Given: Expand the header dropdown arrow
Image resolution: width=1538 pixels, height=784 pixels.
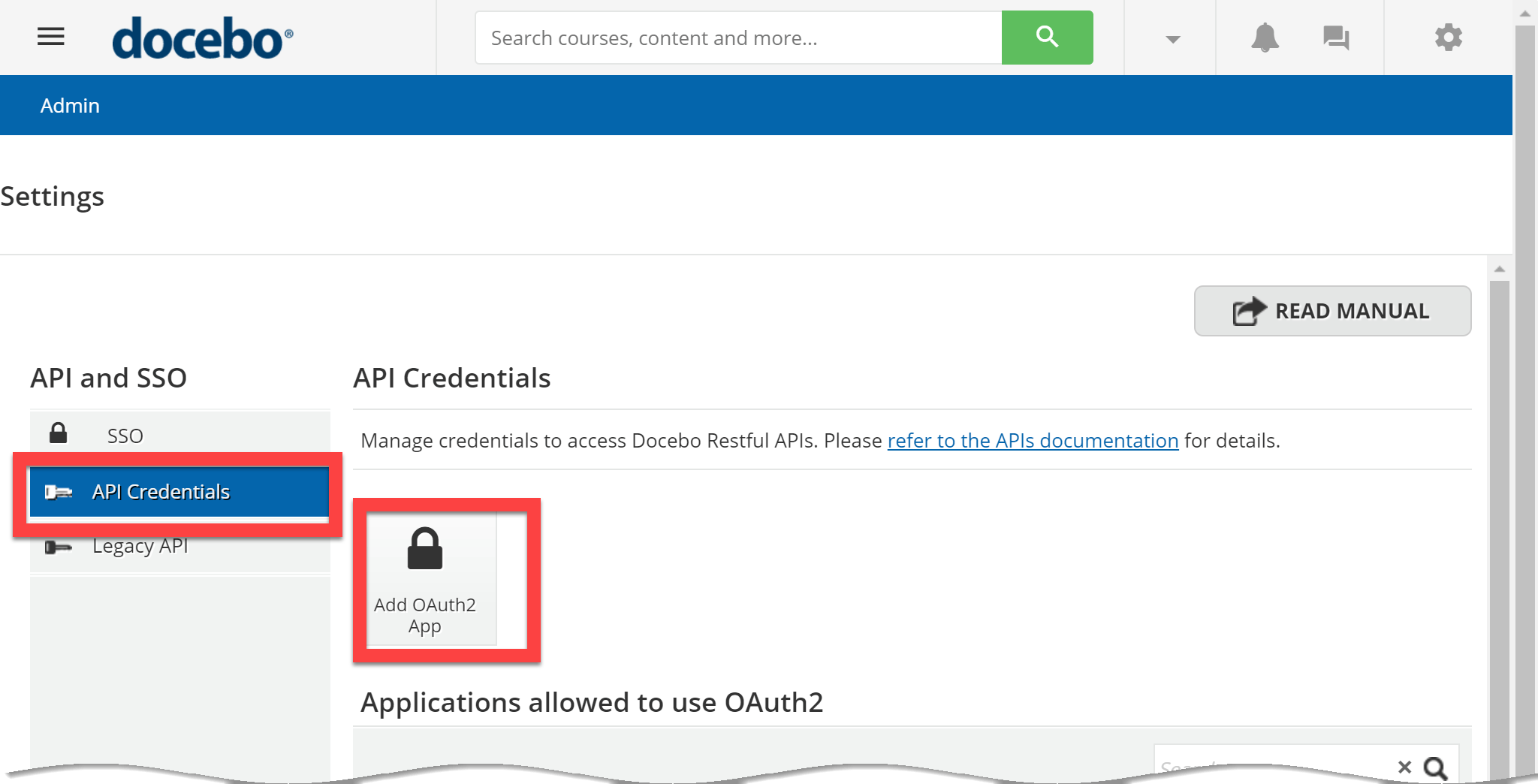Looking at the screenshot, I should (x=1172, y=39).
